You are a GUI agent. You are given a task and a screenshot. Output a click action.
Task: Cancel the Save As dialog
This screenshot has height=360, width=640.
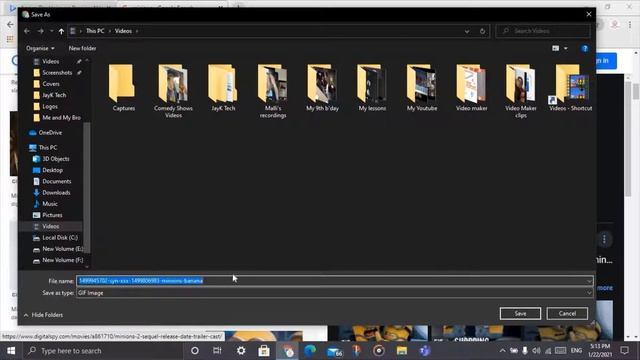tap(567, 313)
